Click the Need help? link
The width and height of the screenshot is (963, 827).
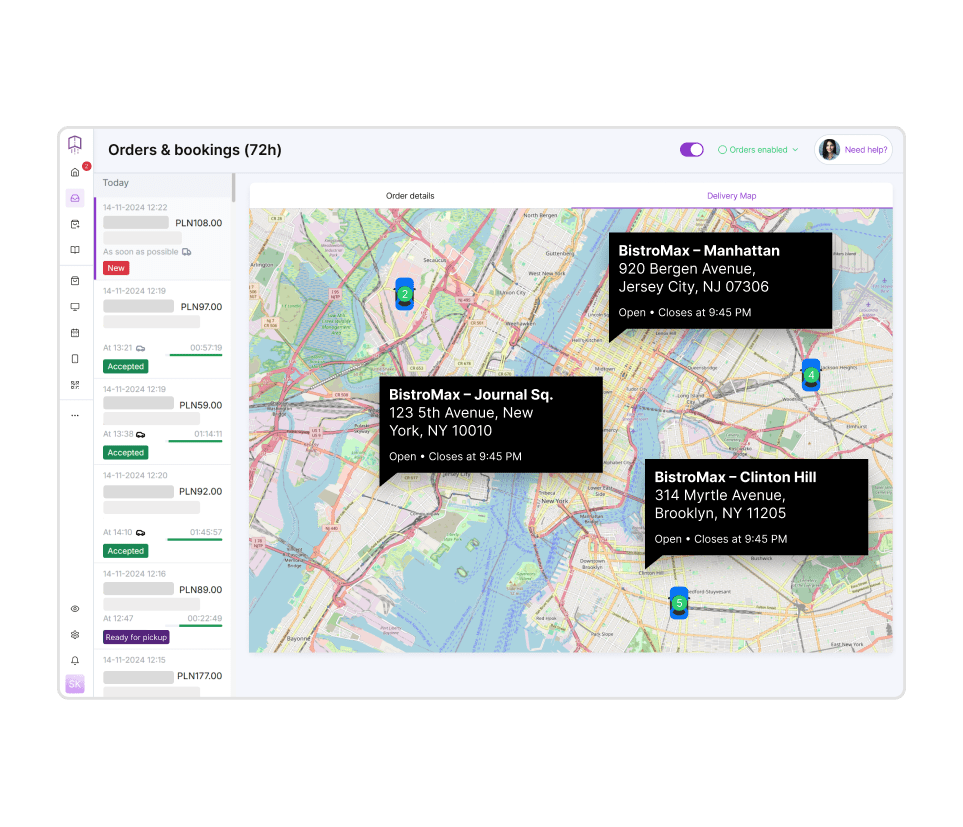(x=866, y=150)
